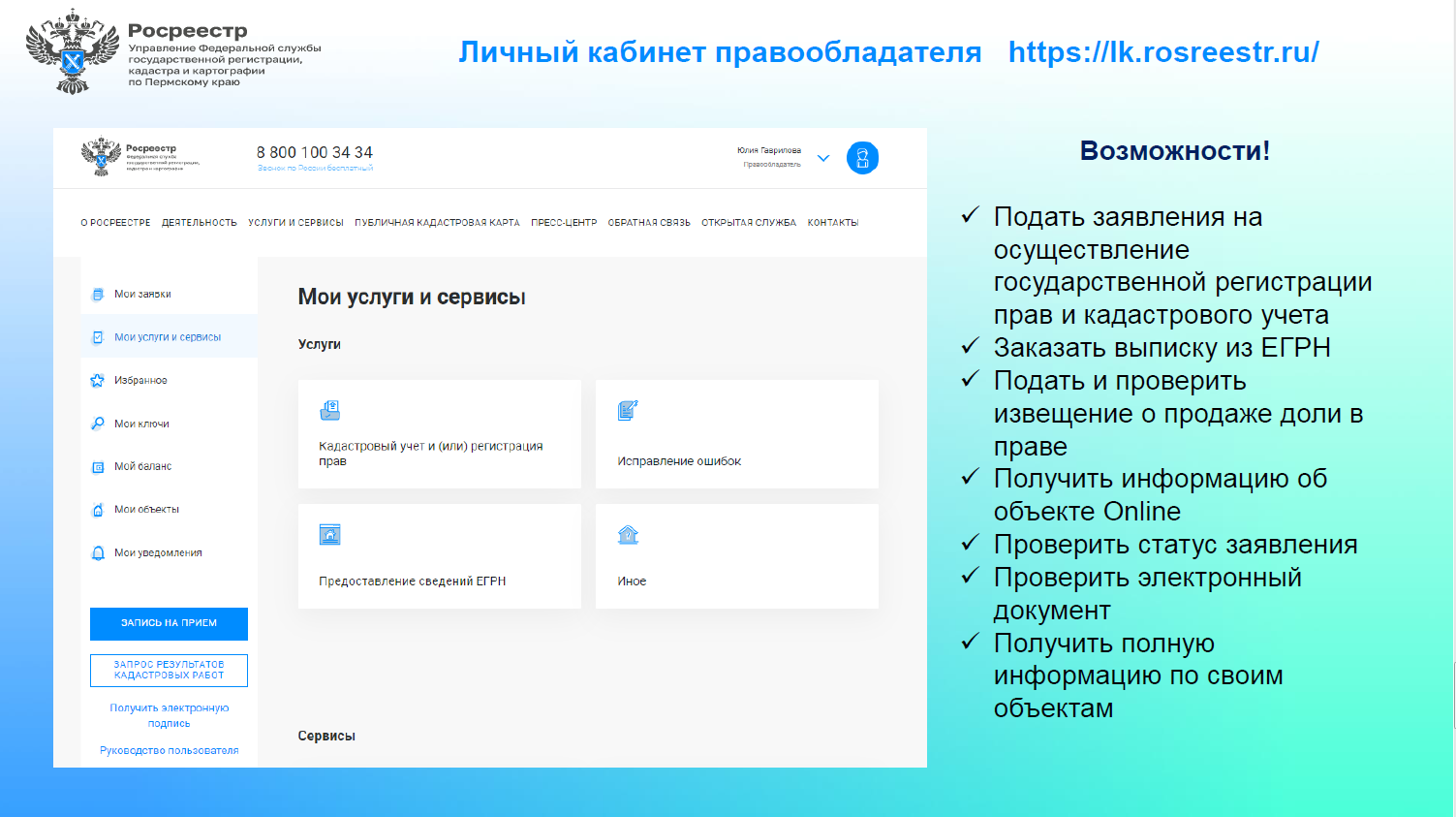
Task: Click the Мои услуги и сервисы sidebar icon
Action: (x=98, y=337)
